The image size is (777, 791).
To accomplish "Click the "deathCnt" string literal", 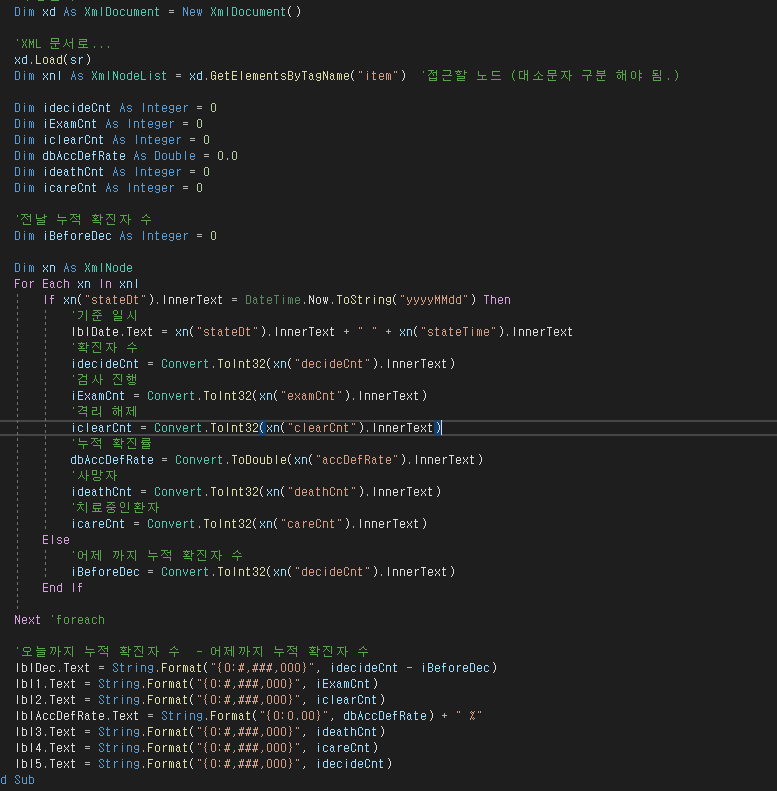I will 322,492.
